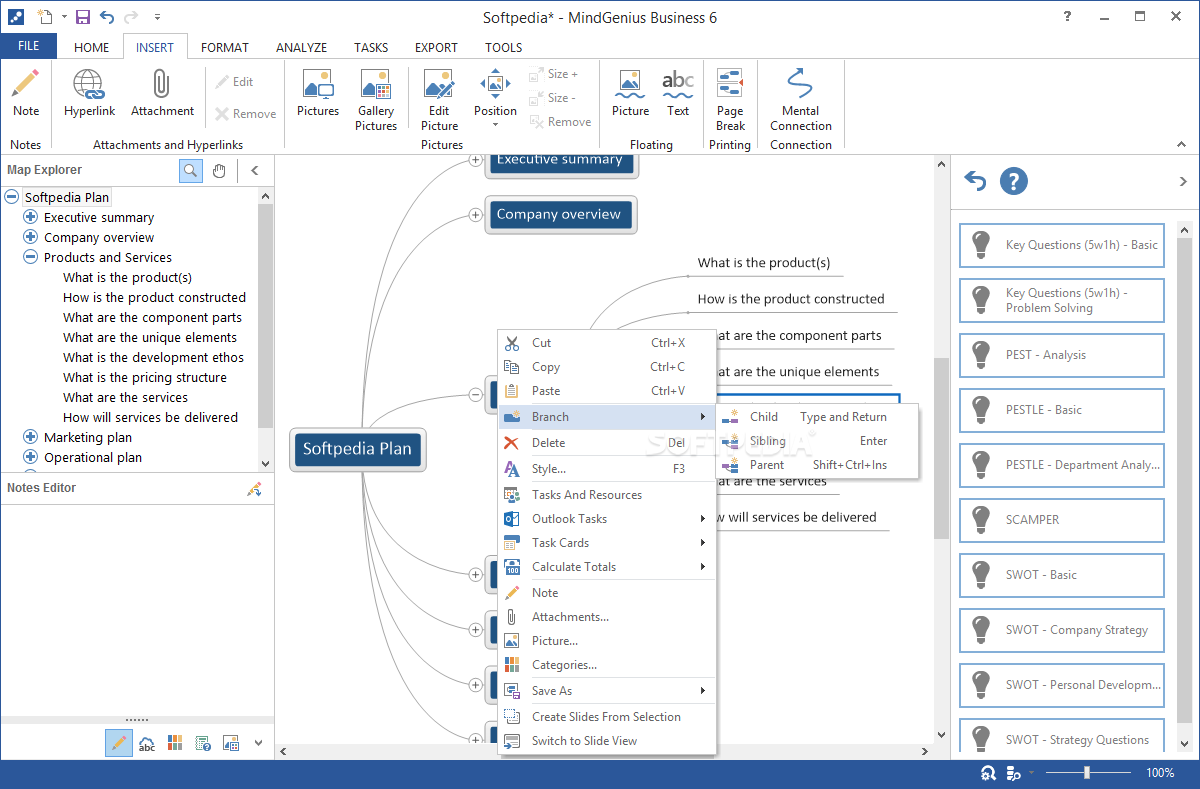Open Style... from context menu
1200x789 pixels.
click(607, 469)
